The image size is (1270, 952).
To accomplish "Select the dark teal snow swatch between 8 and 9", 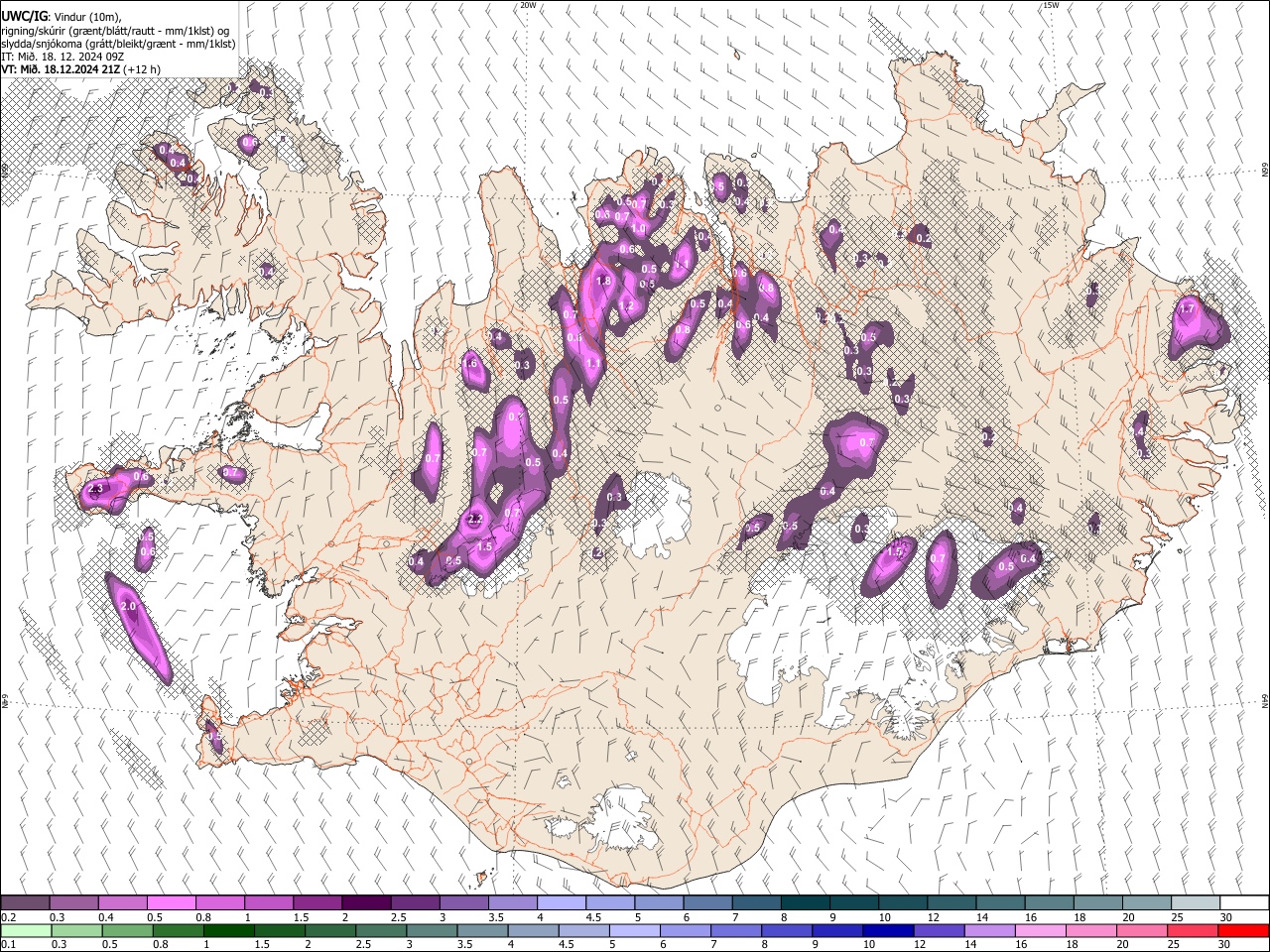I will 805,902.
